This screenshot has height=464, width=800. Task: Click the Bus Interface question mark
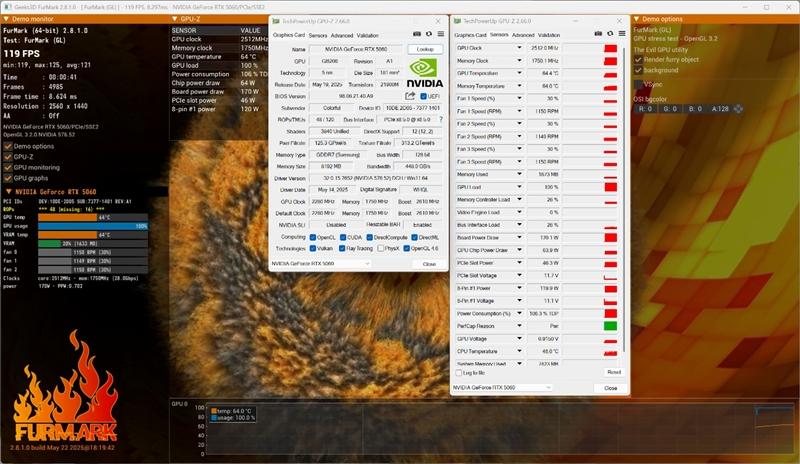[441, 119]
